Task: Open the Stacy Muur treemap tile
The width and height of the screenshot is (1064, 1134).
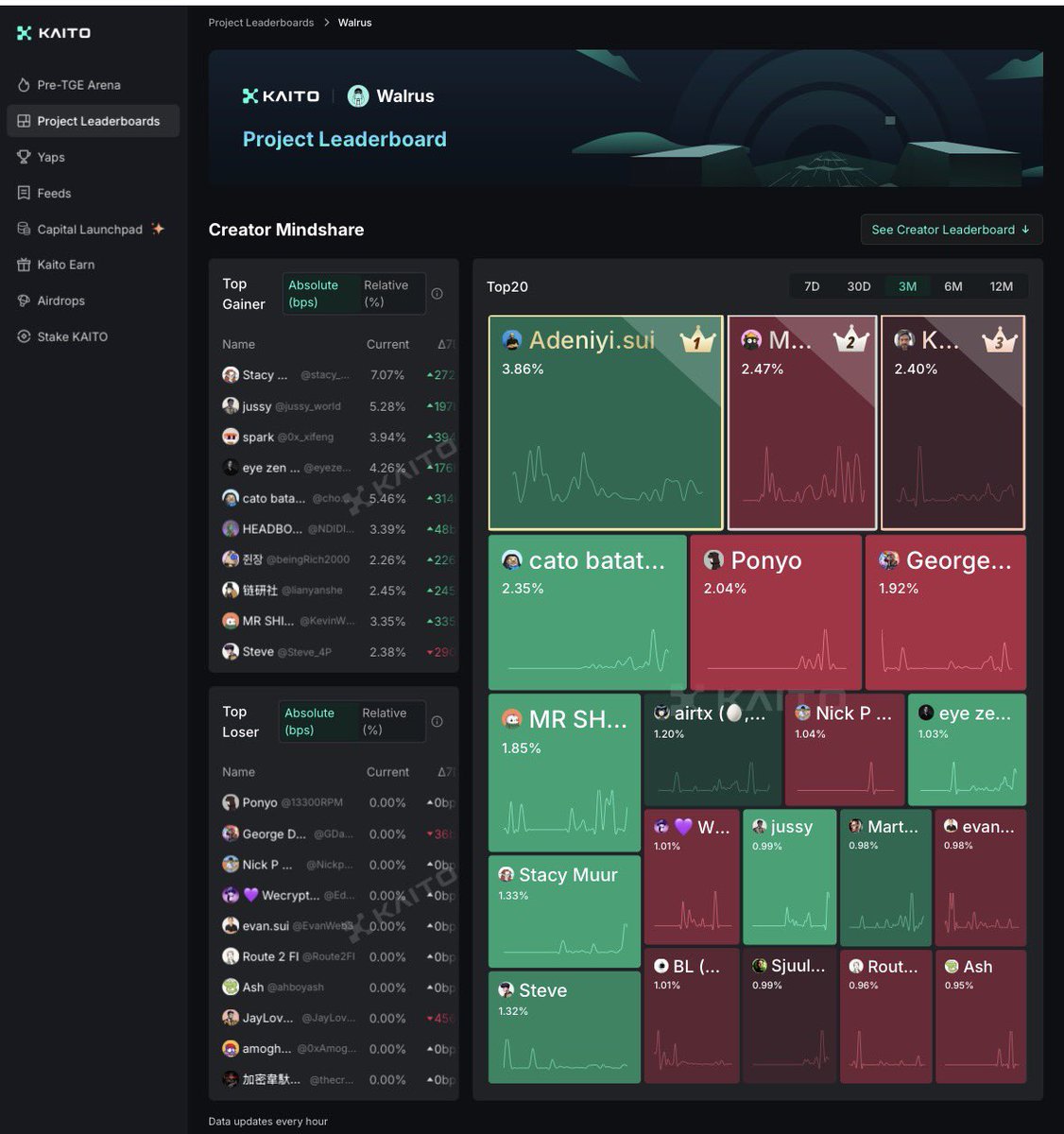Action: click(564, 911)
